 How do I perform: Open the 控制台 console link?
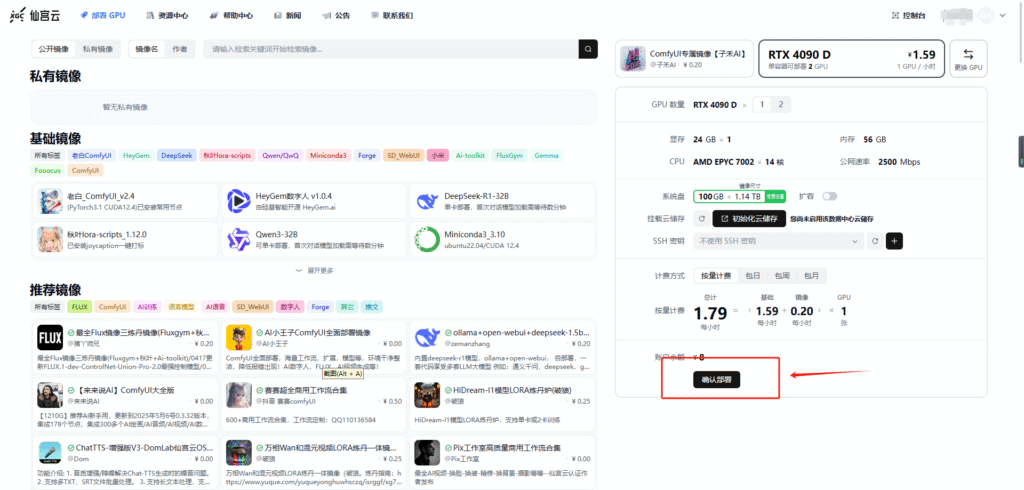pos(908,15)
